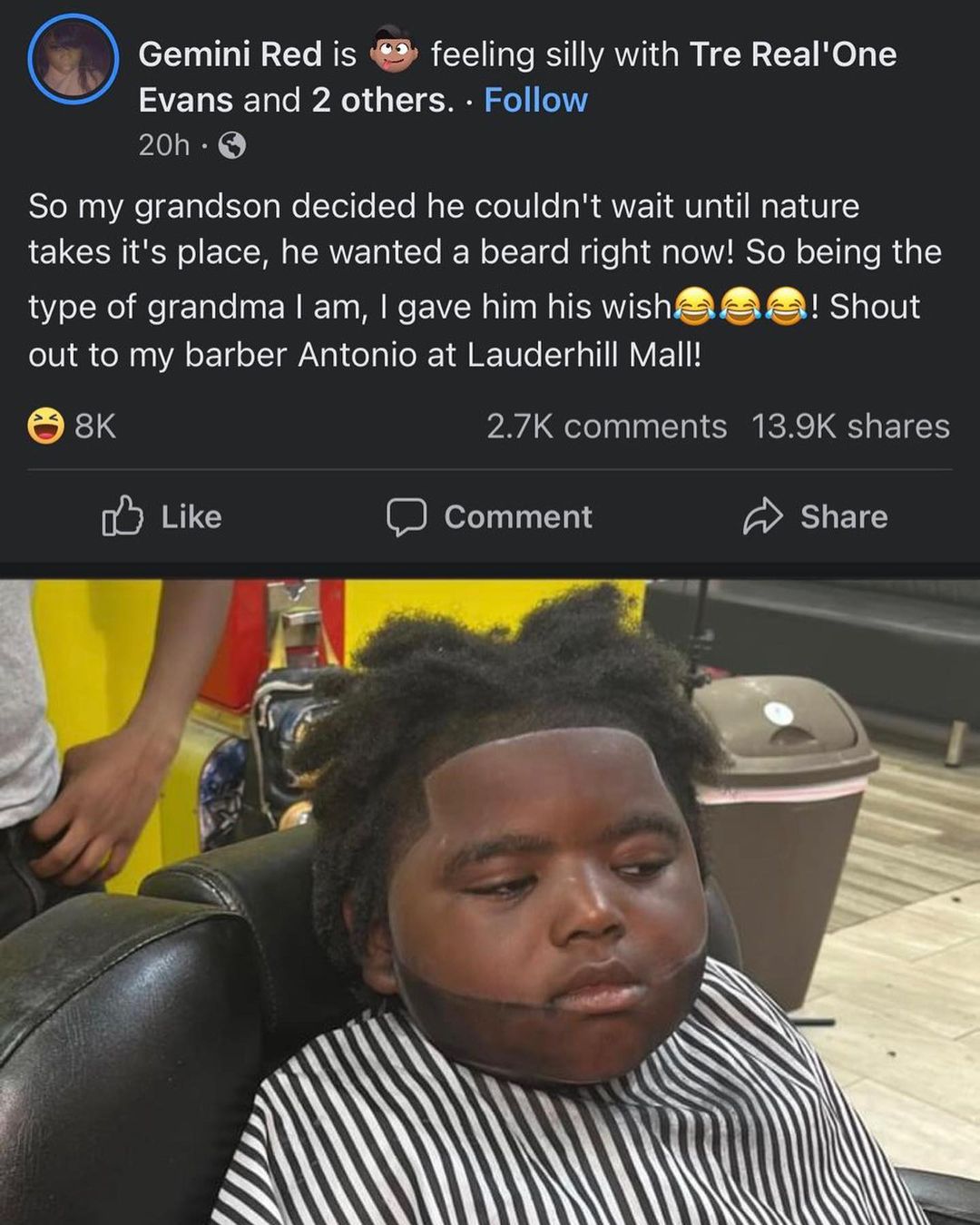Like the post using Like label

tap(191, 516)
